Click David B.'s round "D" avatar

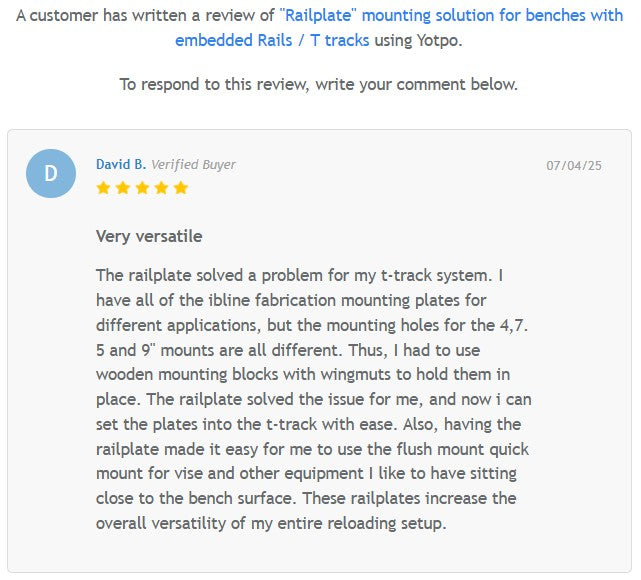[51, 174]
